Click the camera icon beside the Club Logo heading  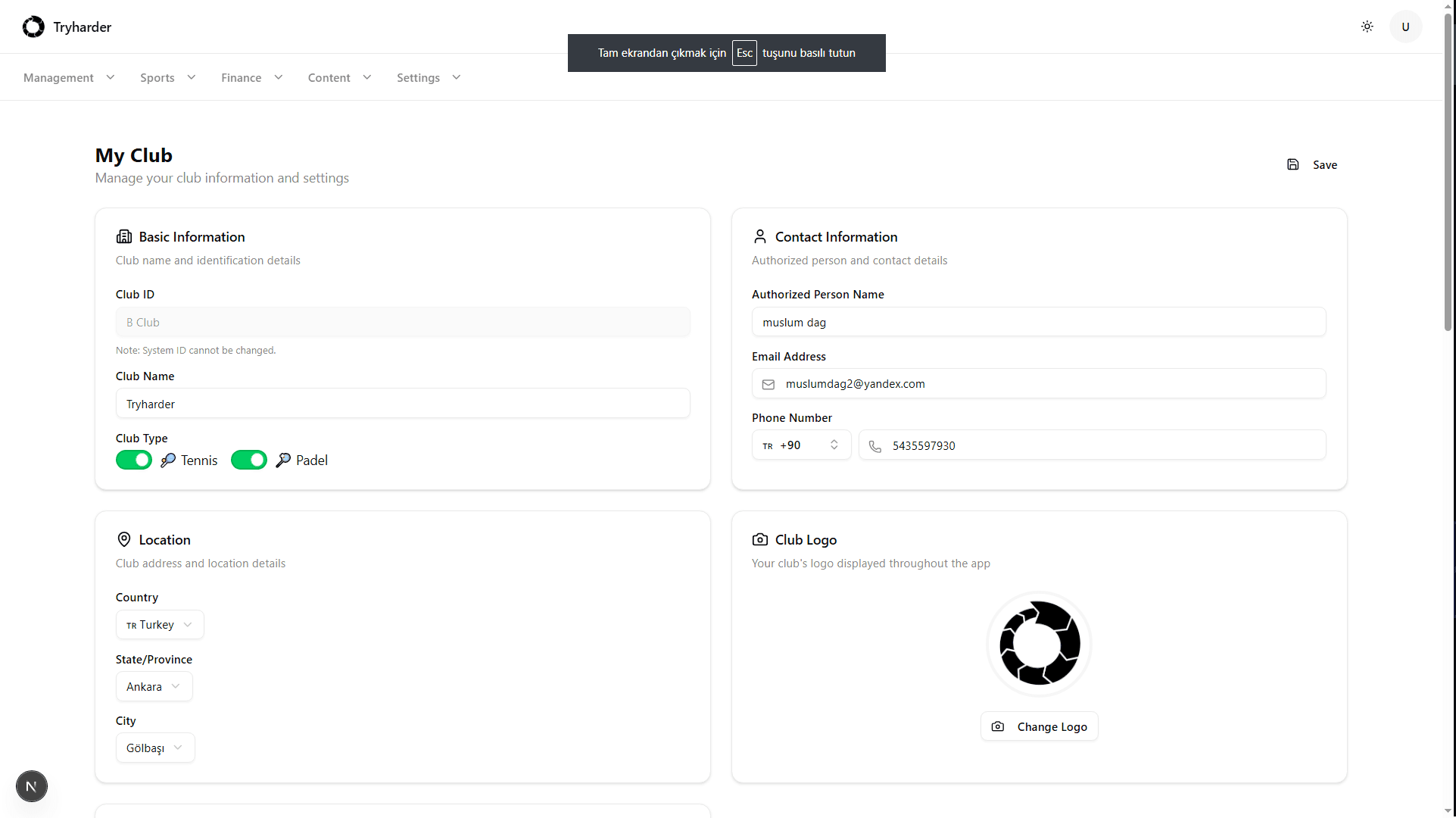(759, 539)
